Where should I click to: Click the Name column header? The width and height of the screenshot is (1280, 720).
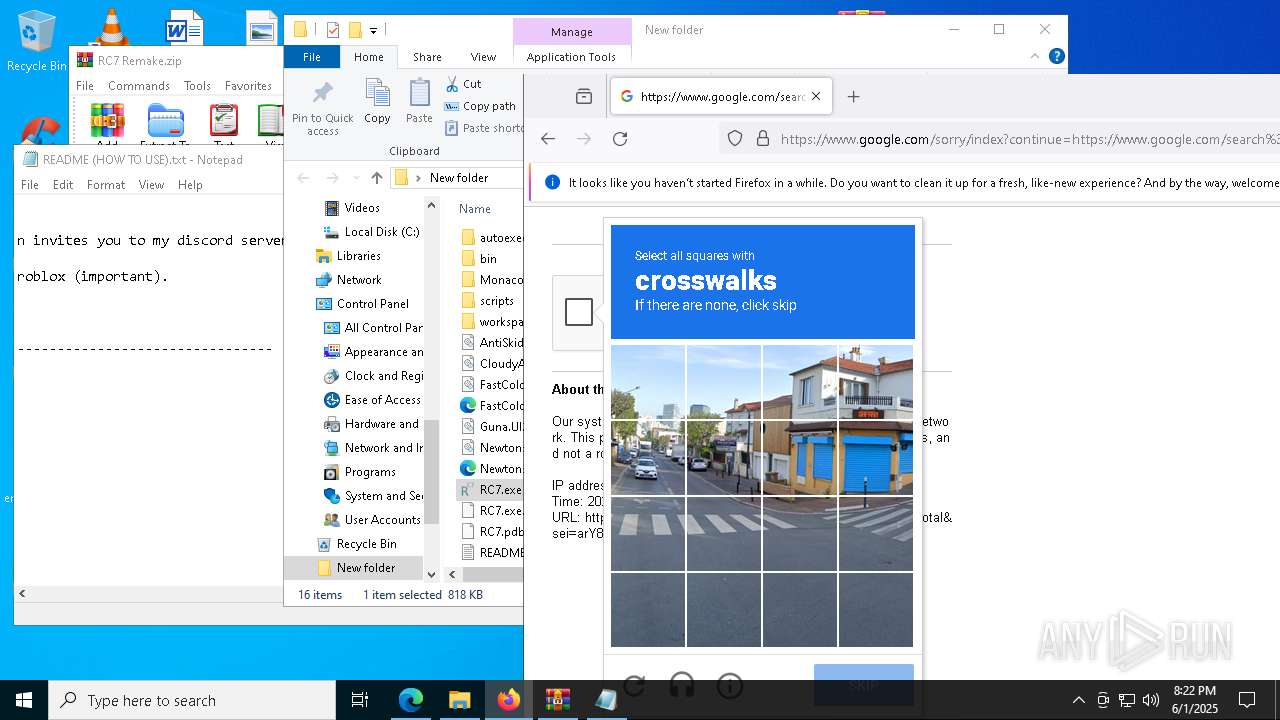tap(475, 209)
